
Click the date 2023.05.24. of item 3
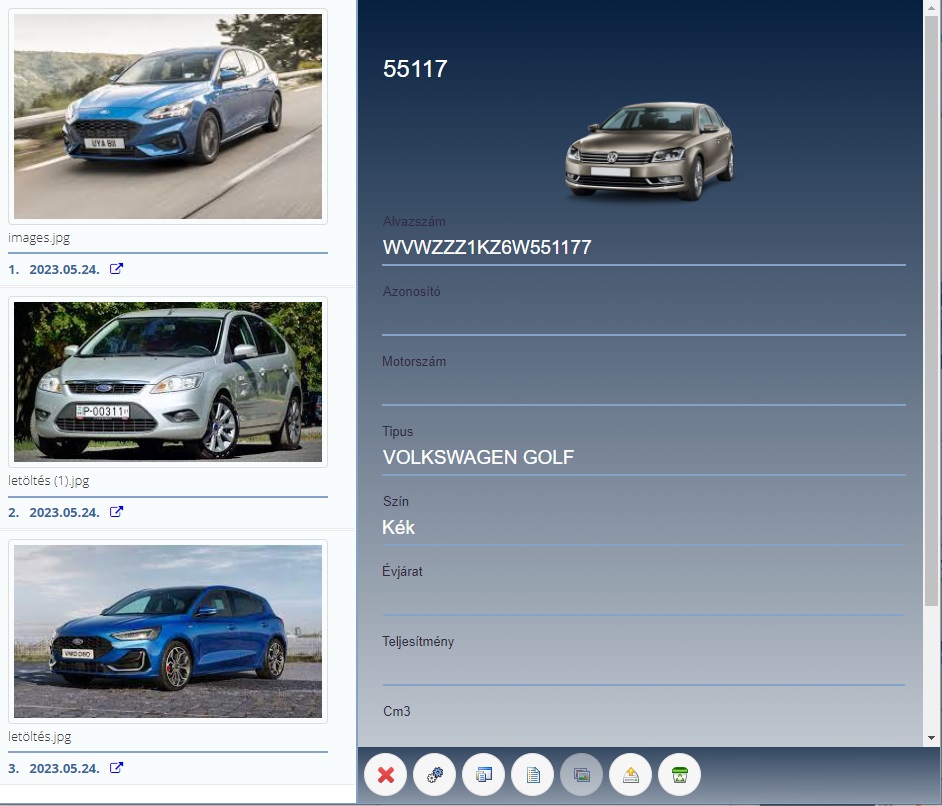(64, 768)
